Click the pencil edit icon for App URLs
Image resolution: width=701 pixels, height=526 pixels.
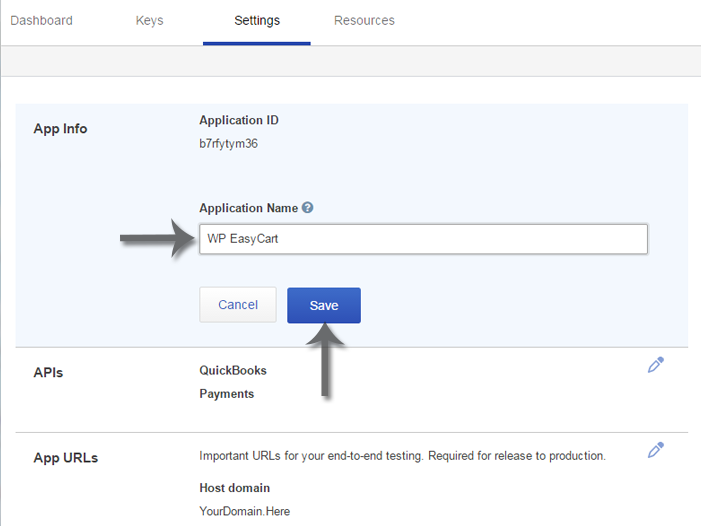(x=656, y=450)
